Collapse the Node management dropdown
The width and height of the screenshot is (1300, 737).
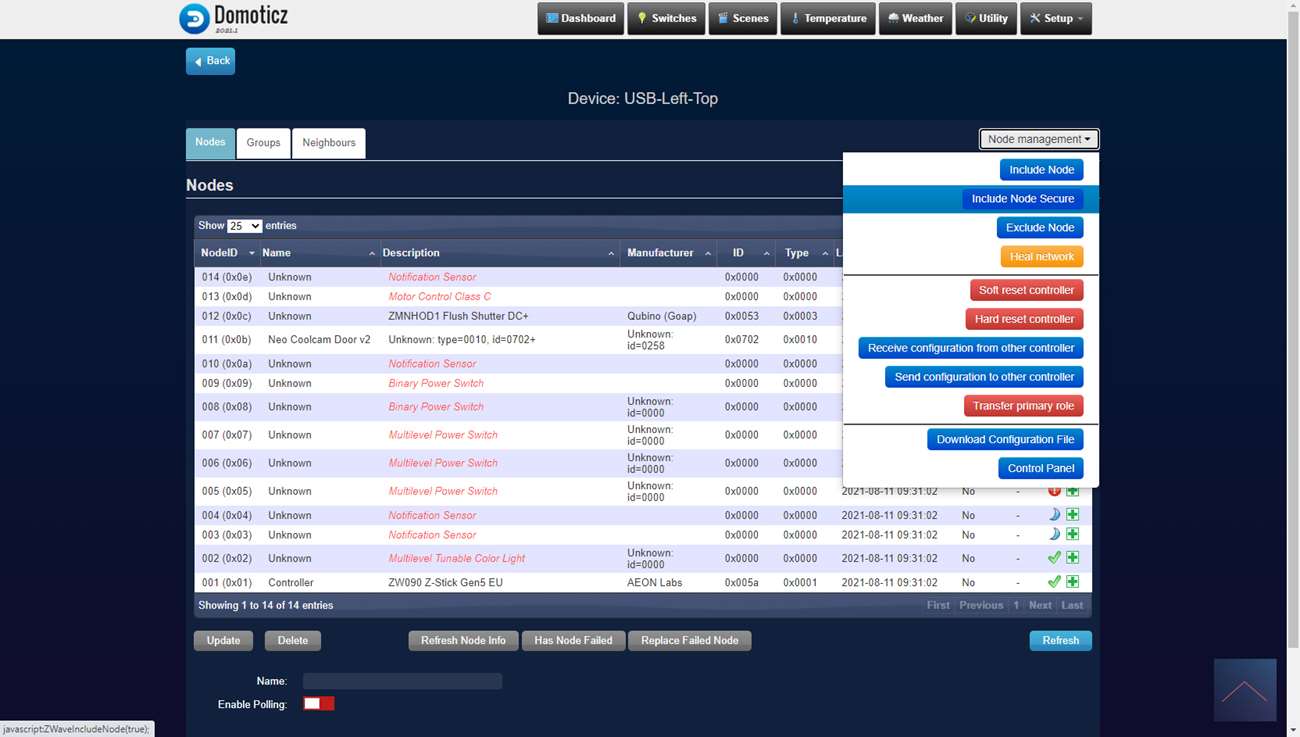1039,140
